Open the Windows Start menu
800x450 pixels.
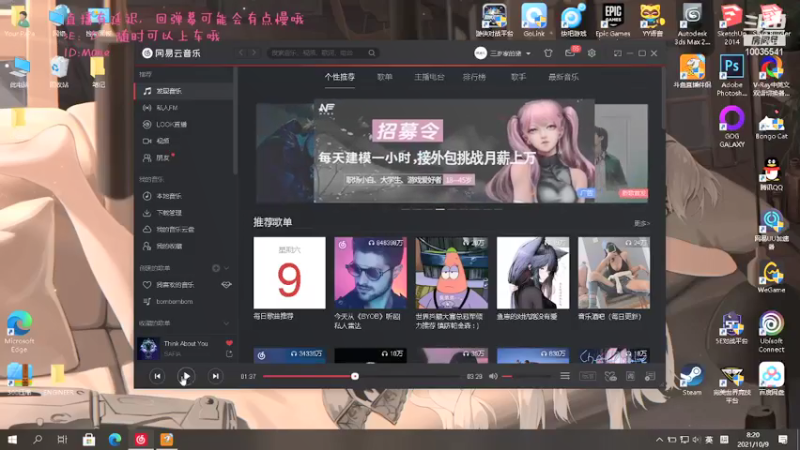pos(13,439)
